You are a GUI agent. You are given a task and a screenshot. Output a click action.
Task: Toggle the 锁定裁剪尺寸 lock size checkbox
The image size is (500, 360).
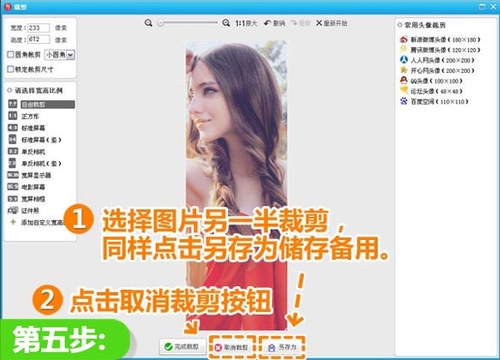click(11, 69)
